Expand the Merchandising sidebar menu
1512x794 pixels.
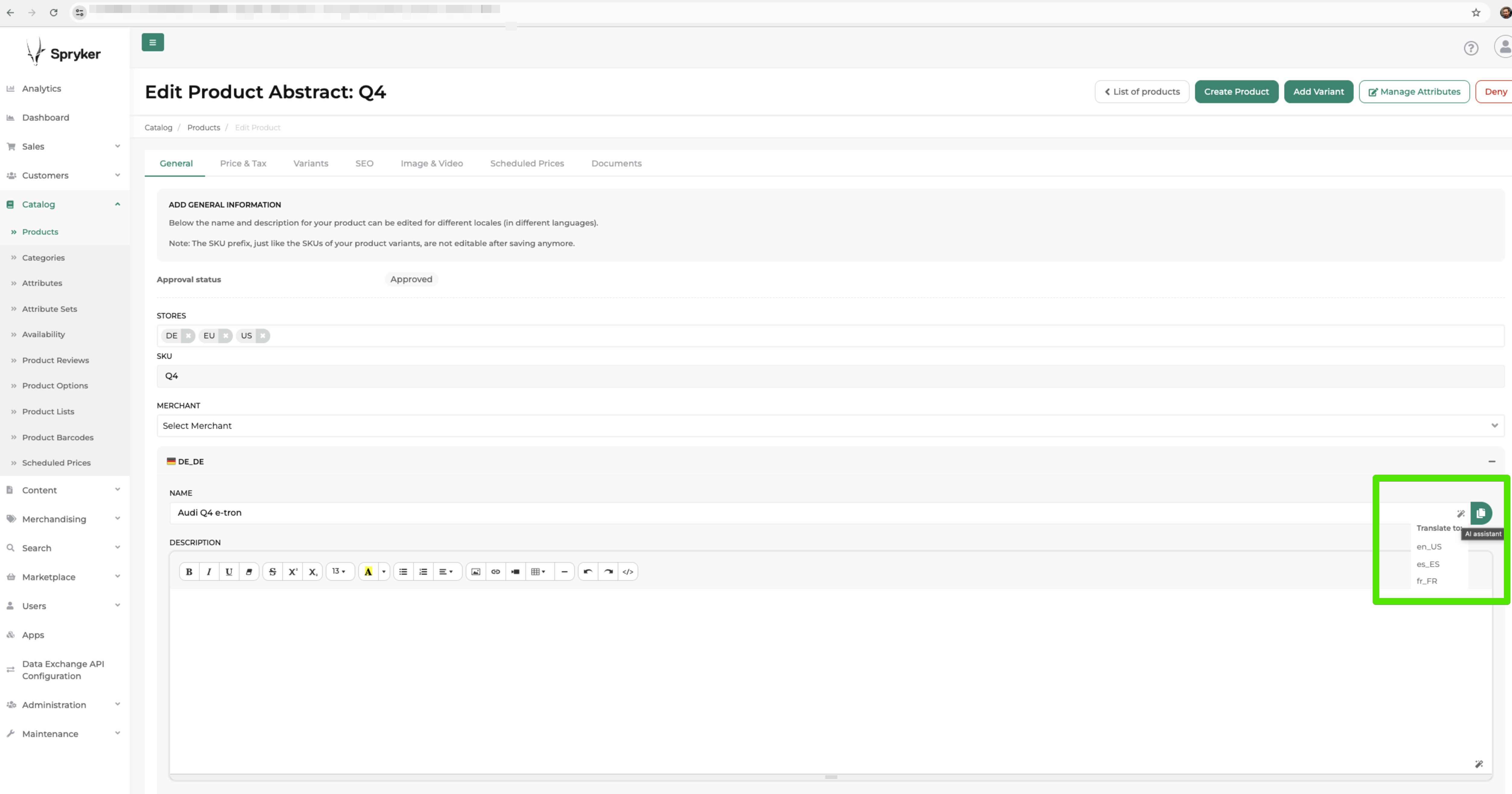[65, 519]
